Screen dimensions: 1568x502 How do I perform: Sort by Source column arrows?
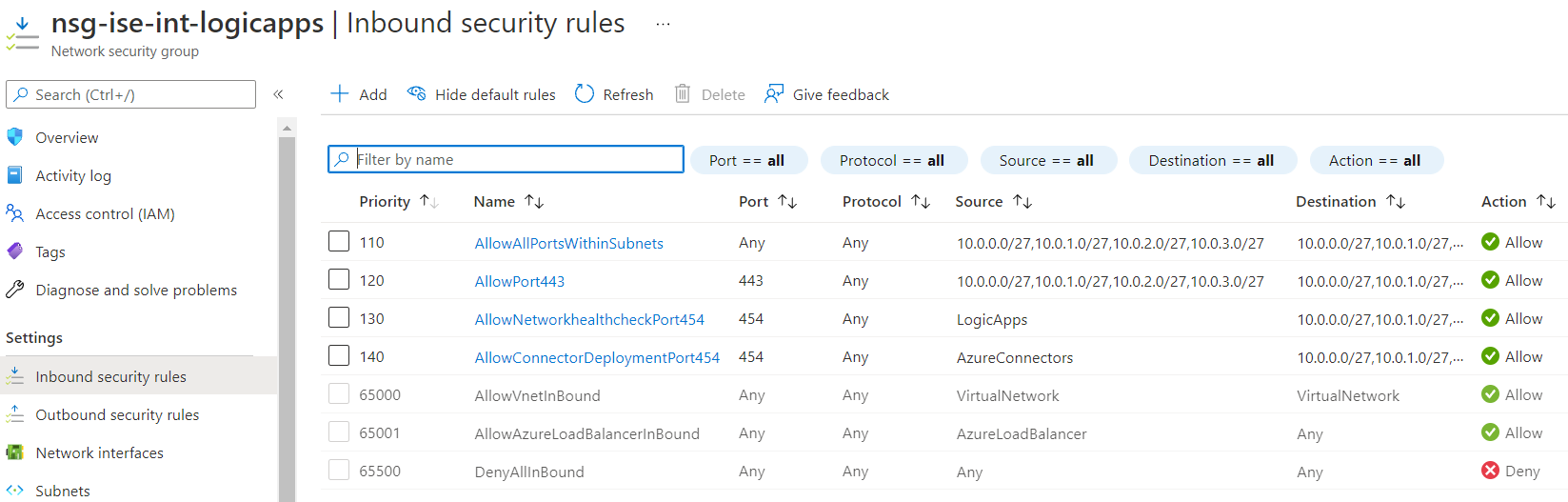[x=1022, y=201]
